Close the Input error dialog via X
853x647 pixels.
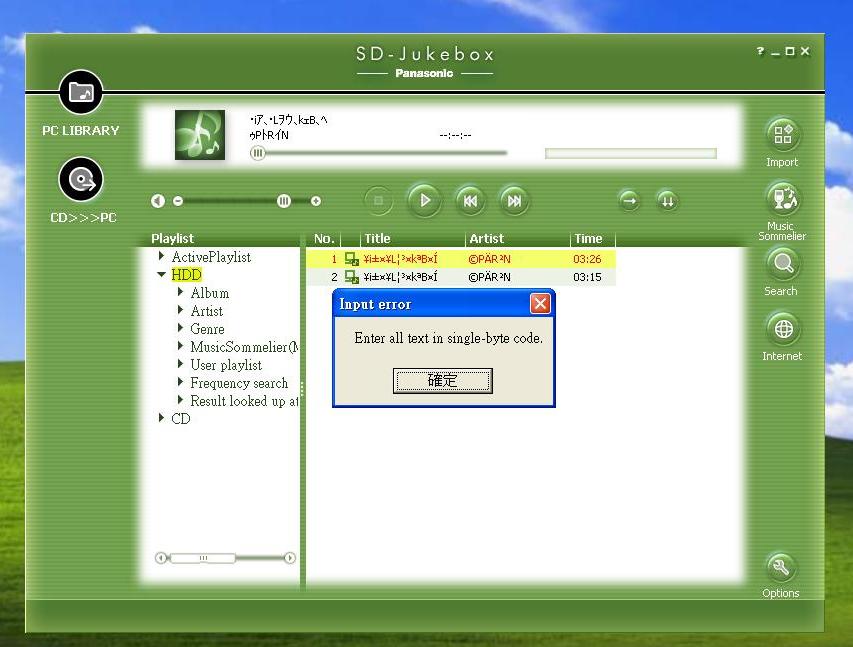[540, 304]
